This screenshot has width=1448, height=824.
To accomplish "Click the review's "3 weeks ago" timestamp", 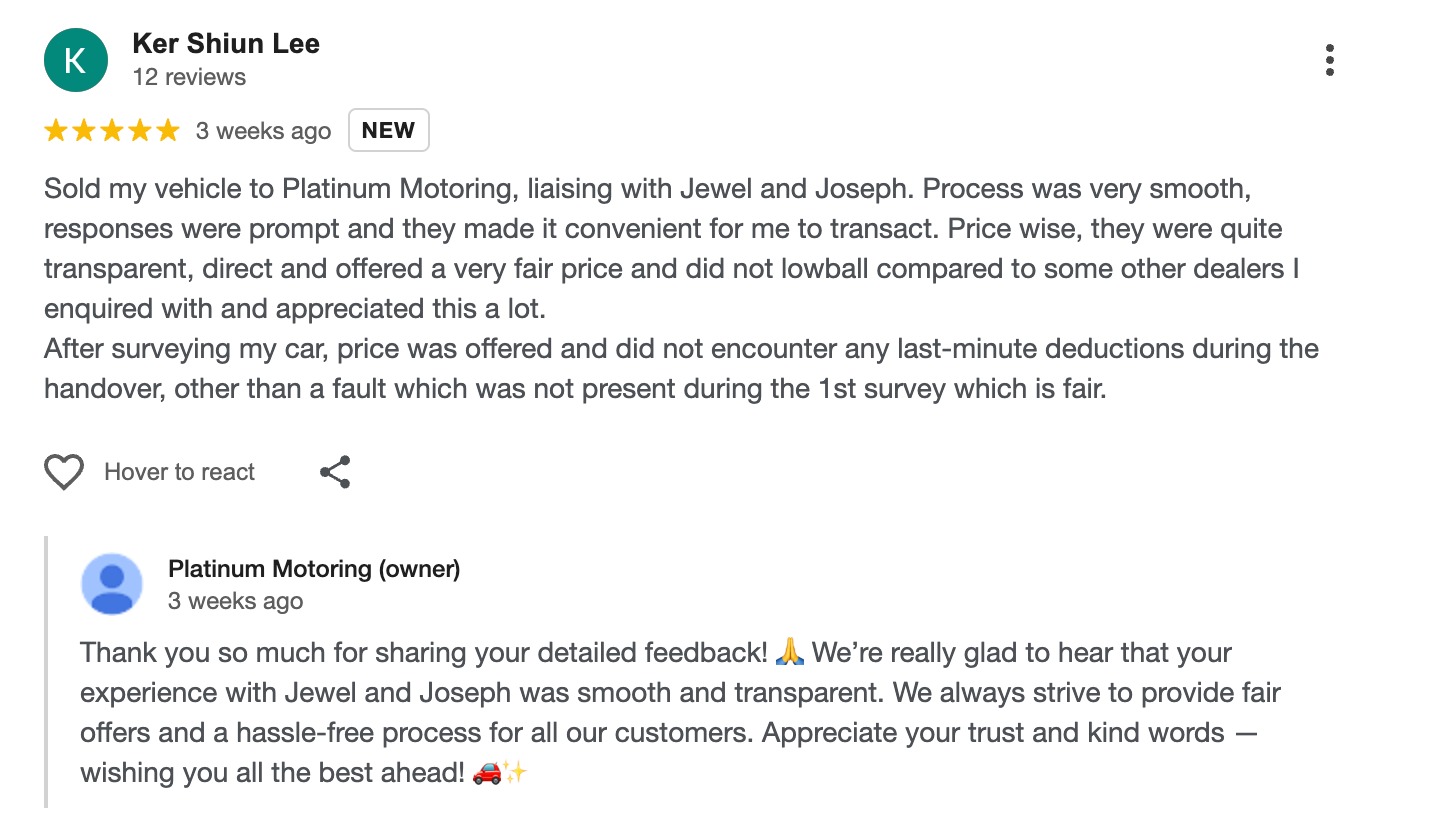I will 263,131.
